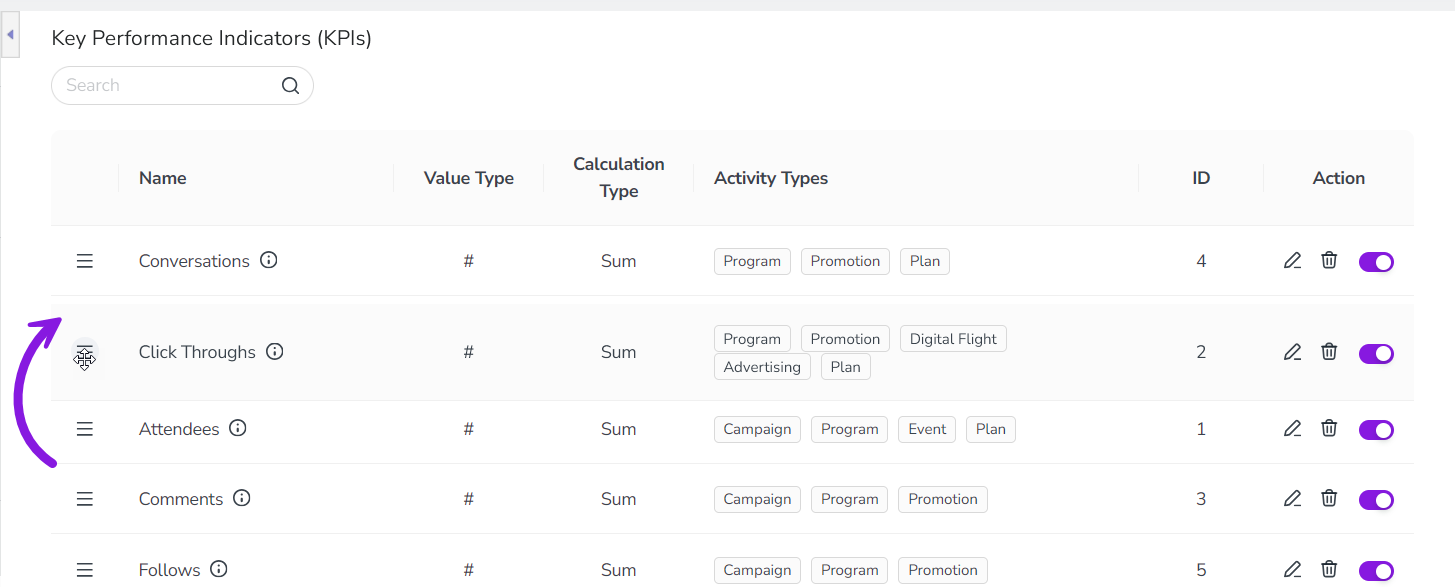Edit the Conversations KPI with pencil icon

coord(1292,261)
